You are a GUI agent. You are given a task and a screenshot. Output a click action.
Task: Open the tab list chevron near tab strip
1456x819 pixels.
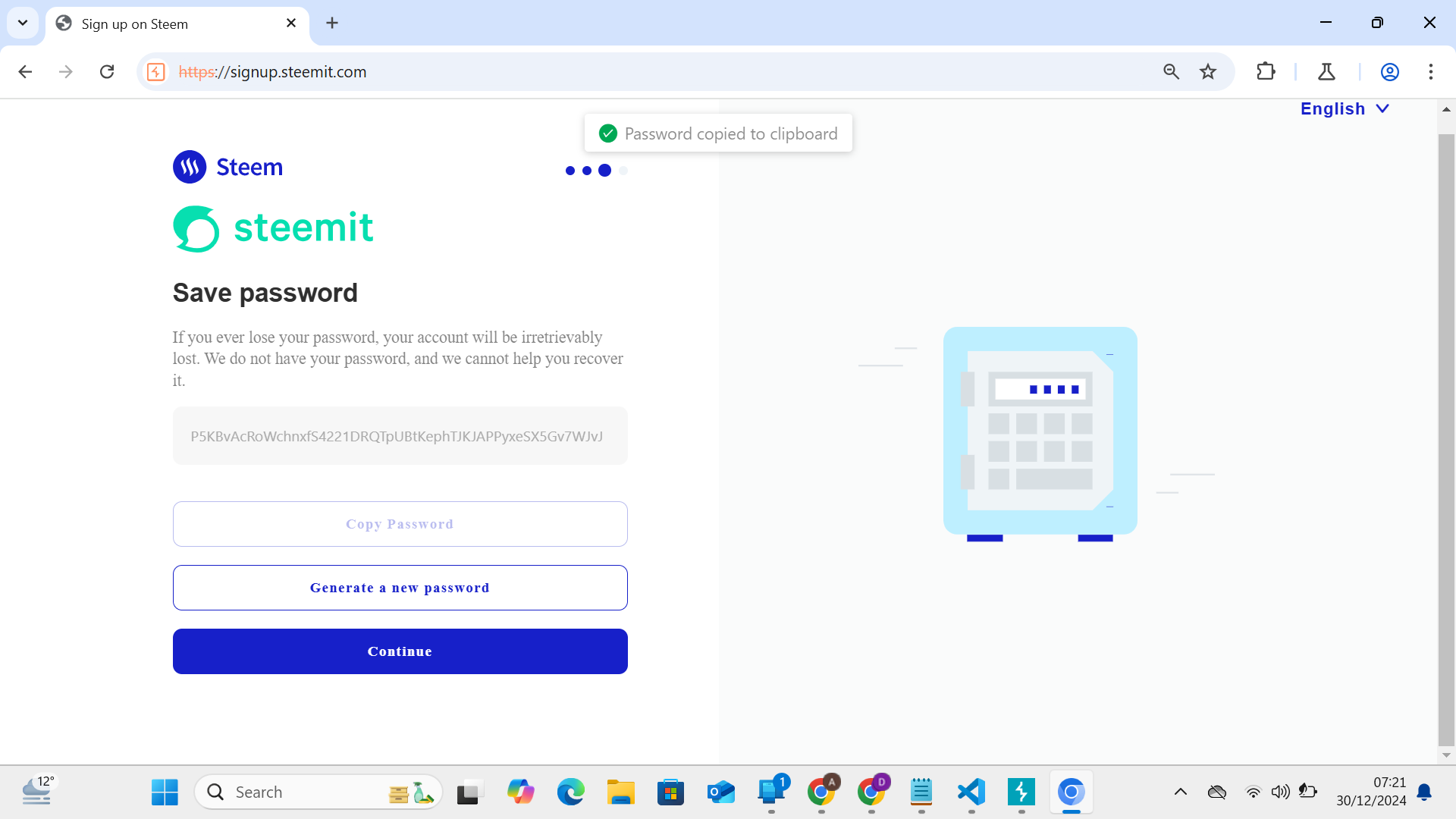(22, 23)
